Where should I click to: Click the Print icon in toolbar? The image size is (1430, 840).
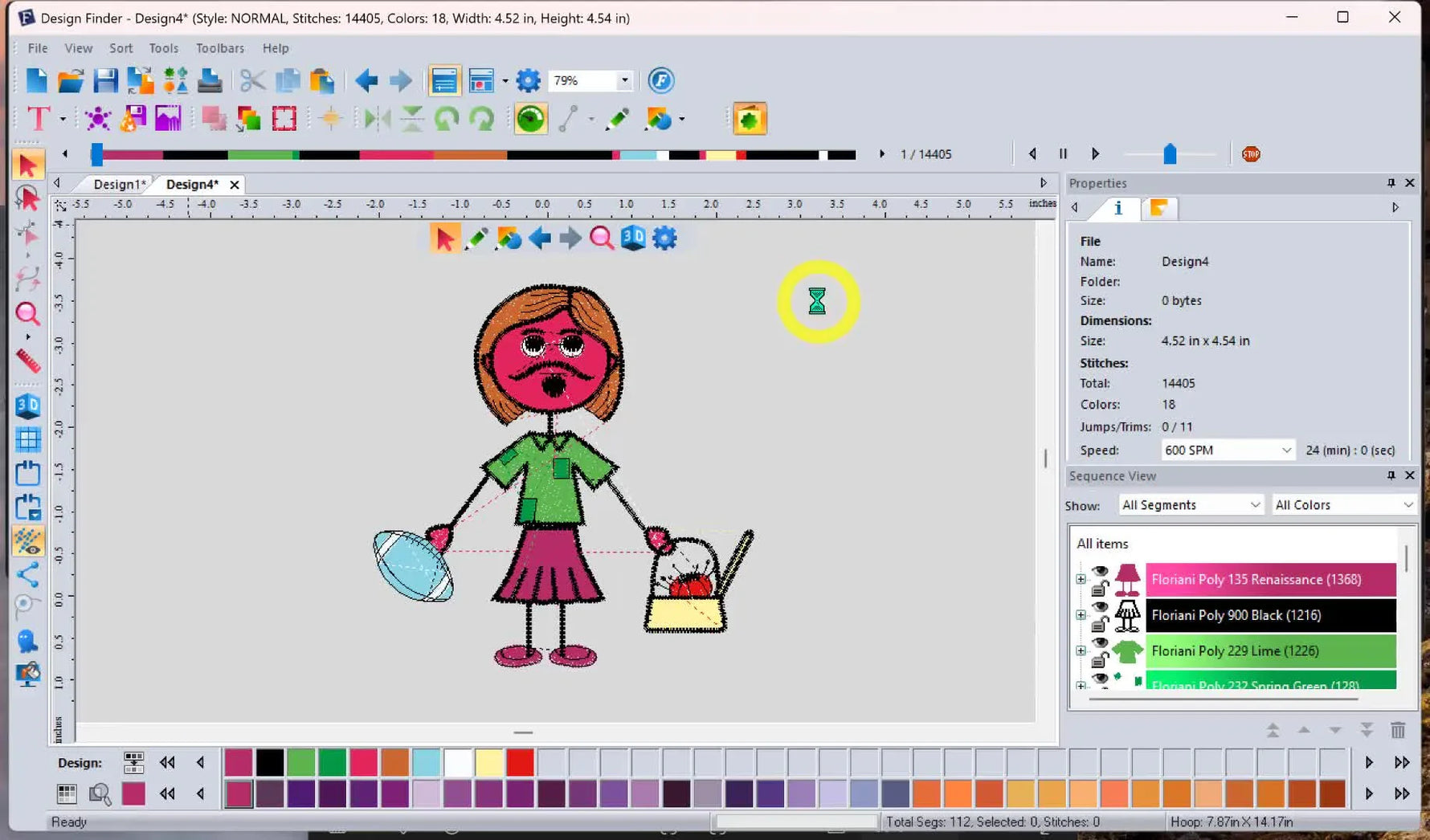(x=210, y=80)
